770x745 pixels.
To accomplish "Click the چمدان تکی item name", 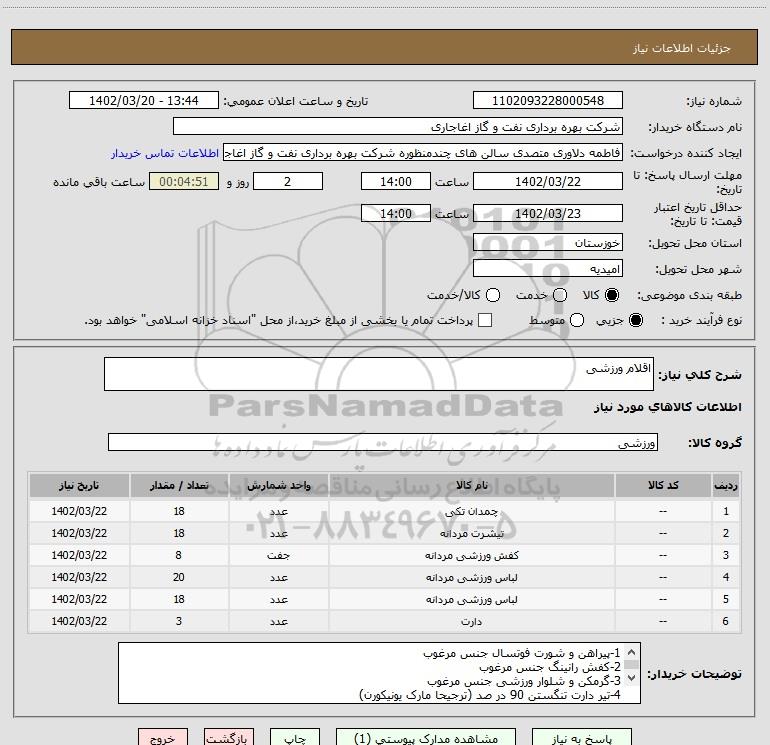I will pos(471,512).
